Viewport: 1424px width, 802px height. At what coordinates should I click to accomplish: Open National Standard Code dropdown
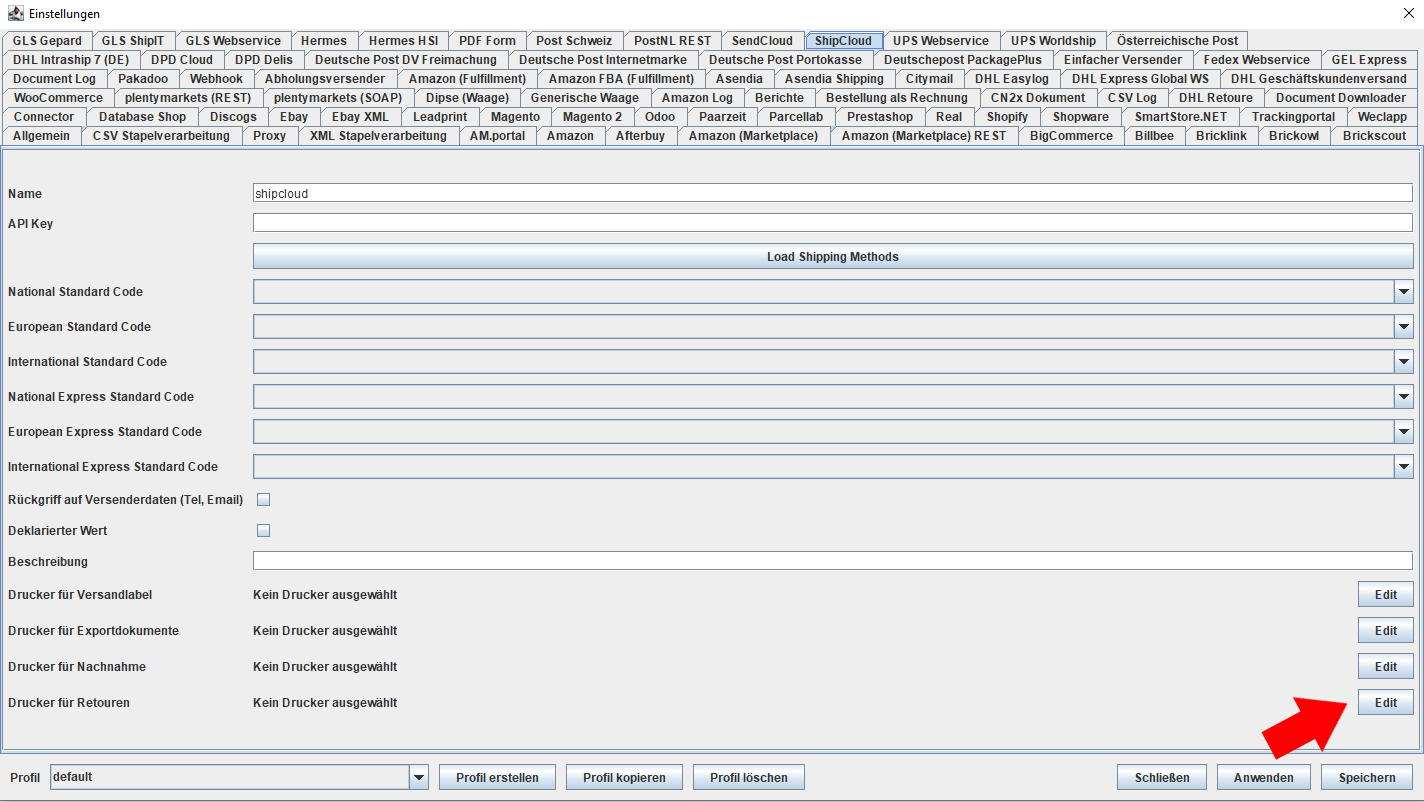[x=1403, y=291]
